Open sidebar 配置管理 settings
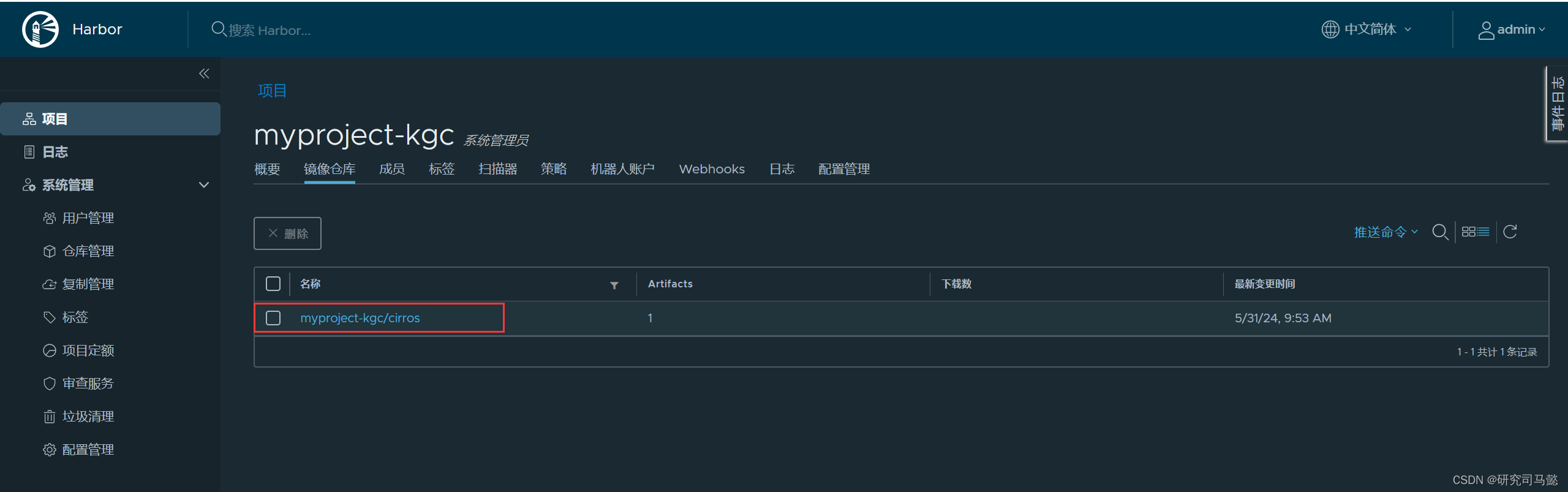This screenshot has height=492, width=1568. 88,450
